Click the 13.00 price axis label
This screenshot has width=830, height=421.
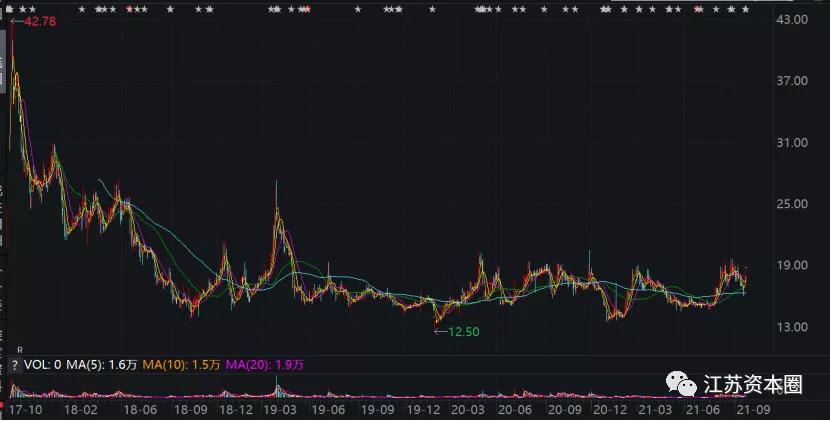[792, 327]
